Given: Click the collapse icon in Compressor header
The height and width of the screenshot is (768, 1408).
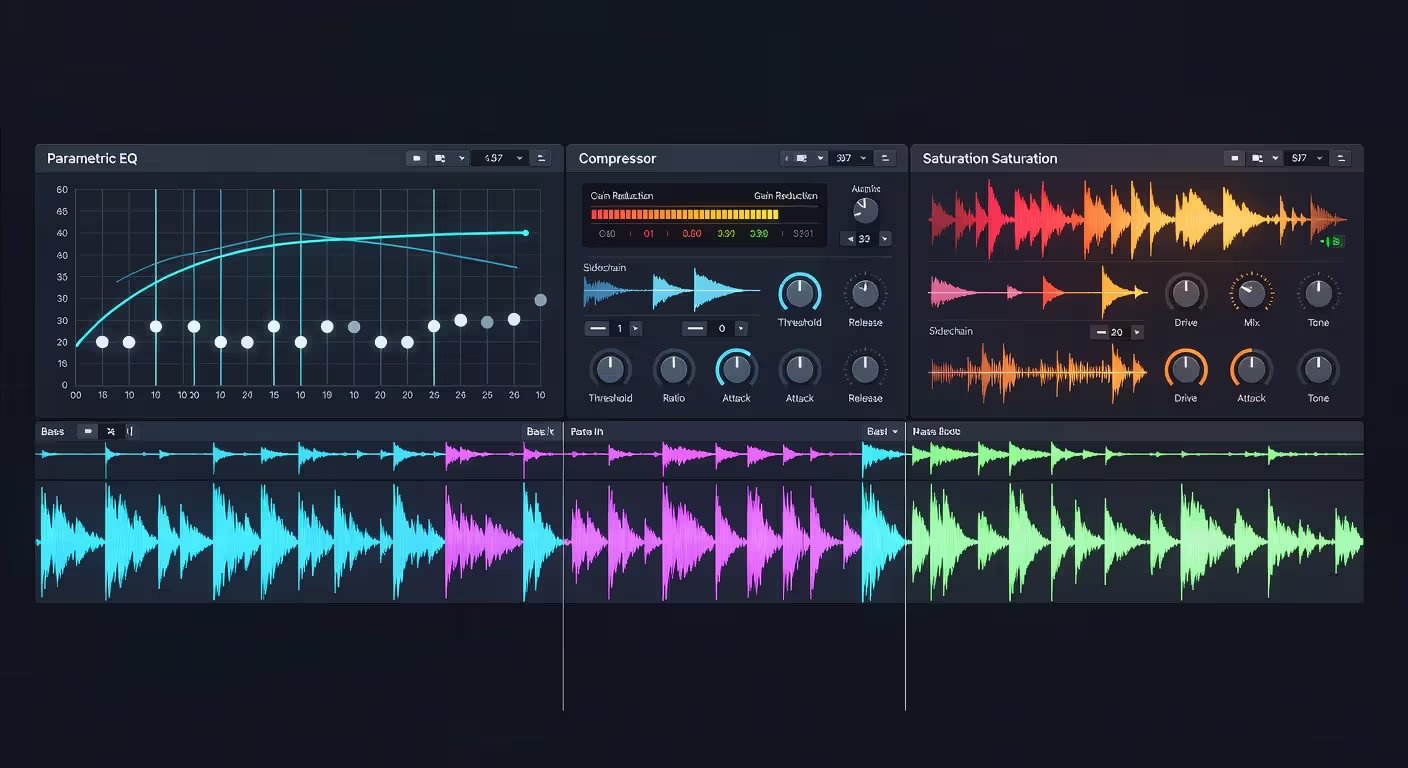Looking at the screenshot, I should pyautogui.click(x=885, y=158).
